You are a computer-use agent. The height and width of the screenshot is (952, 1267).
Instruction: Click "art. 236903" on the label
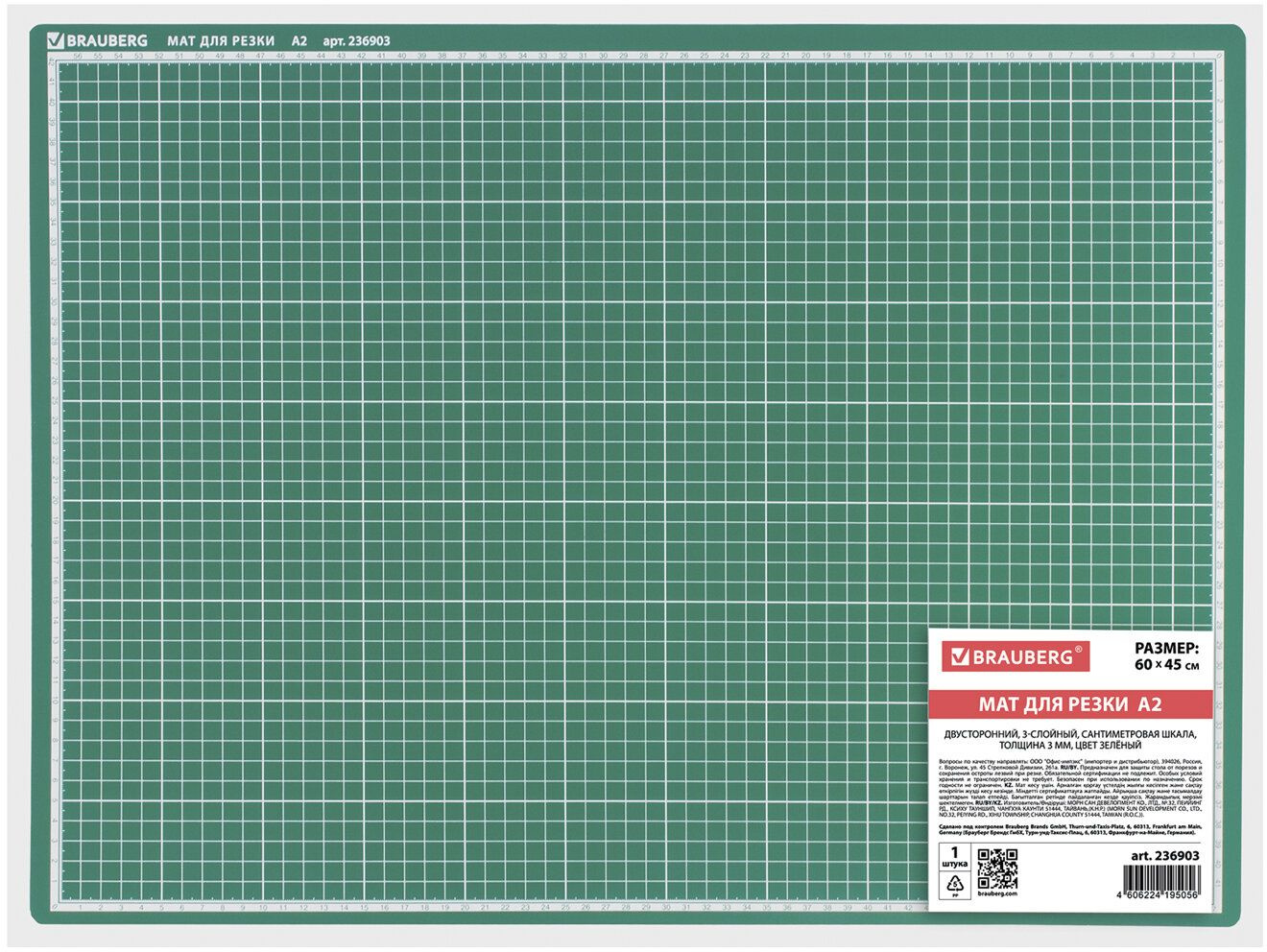[1165, 855]
